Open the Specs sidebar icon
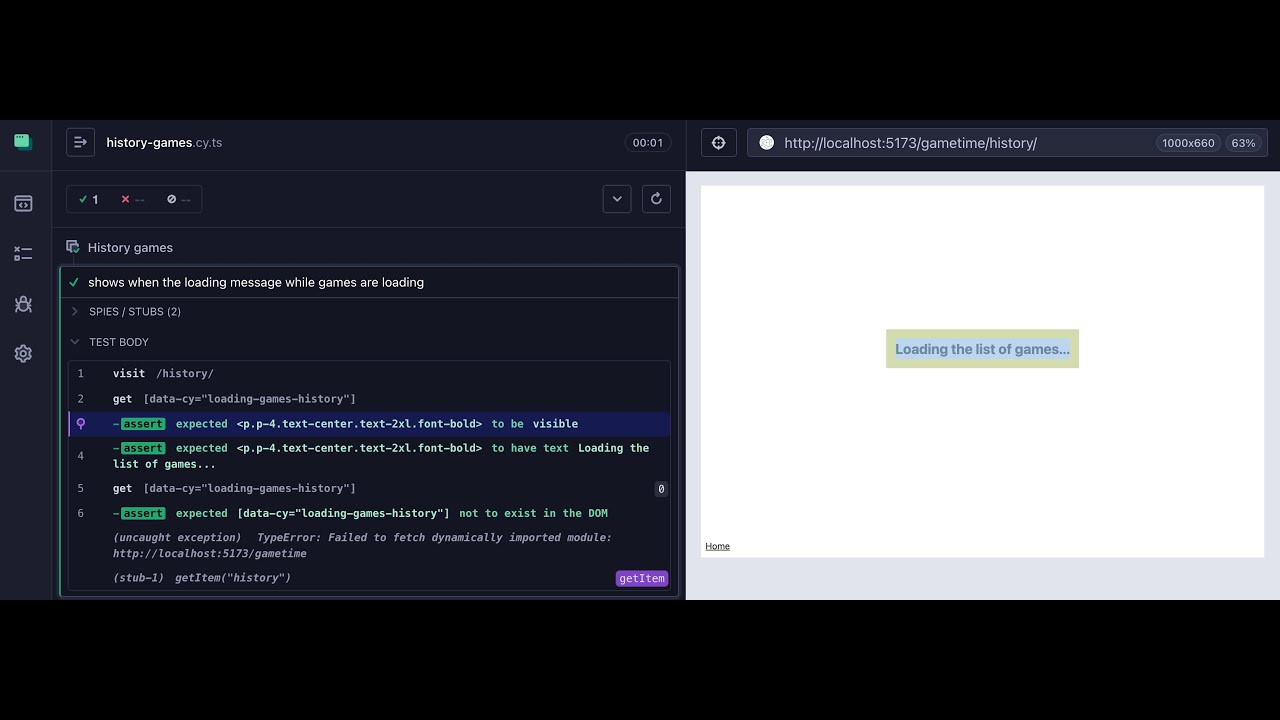Image resolution: width=1280 pixels, height=720 pixels. click(23, 204)
